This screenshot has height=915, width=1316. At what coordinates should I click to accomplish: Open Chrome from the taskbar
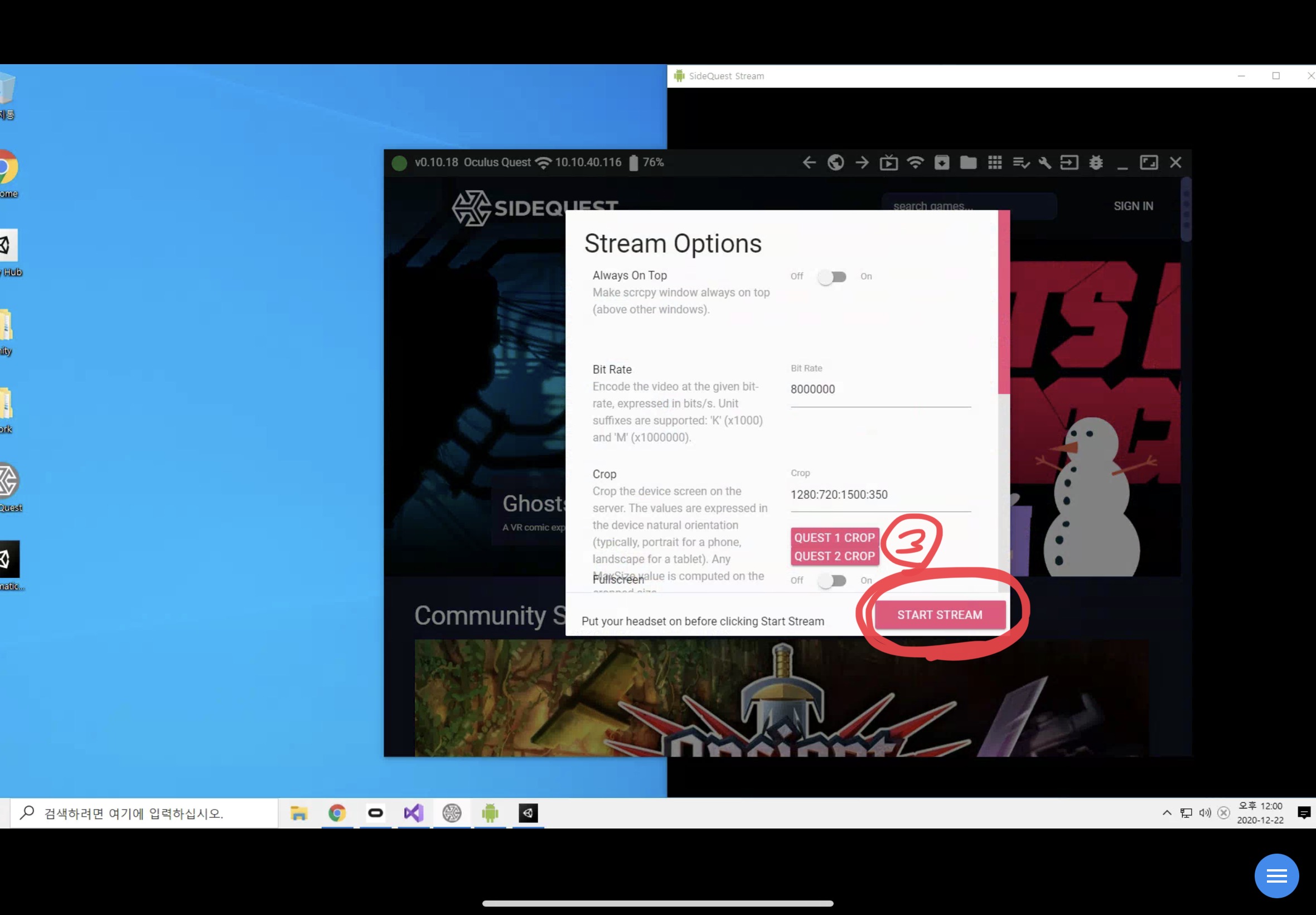tap(337, 813)
